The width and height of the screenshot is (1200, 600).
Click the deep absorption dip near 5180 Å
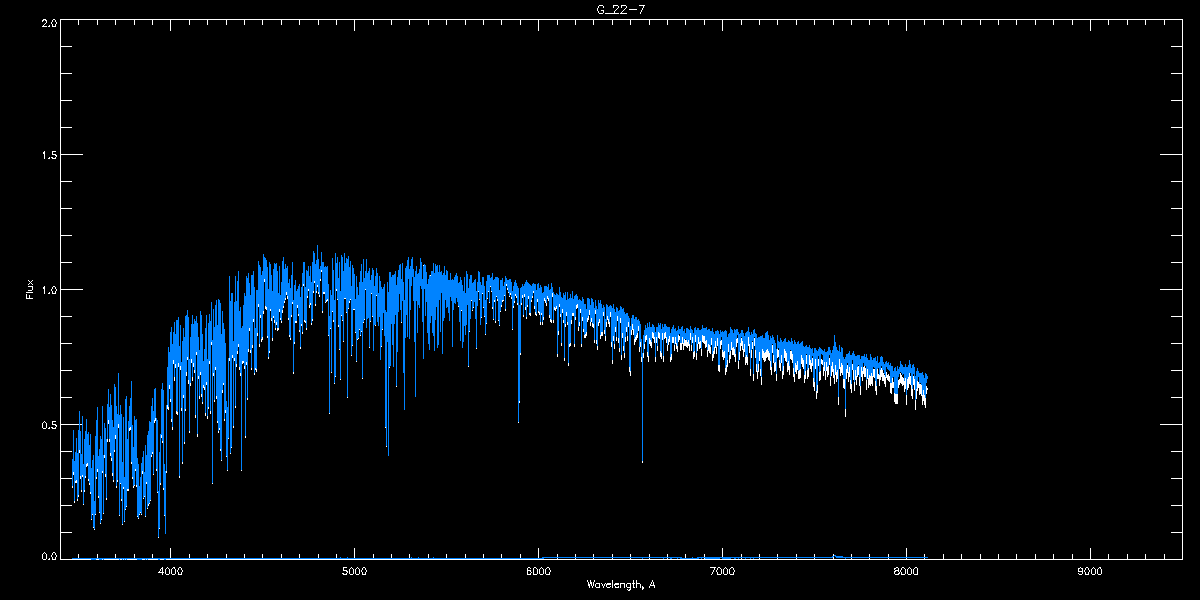(387, 450)
